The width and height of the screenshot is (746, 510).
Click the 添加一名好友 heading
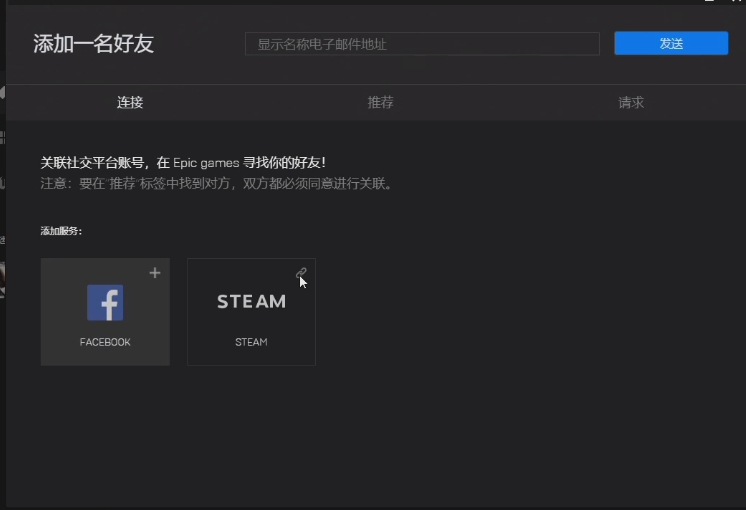point(93,44)
